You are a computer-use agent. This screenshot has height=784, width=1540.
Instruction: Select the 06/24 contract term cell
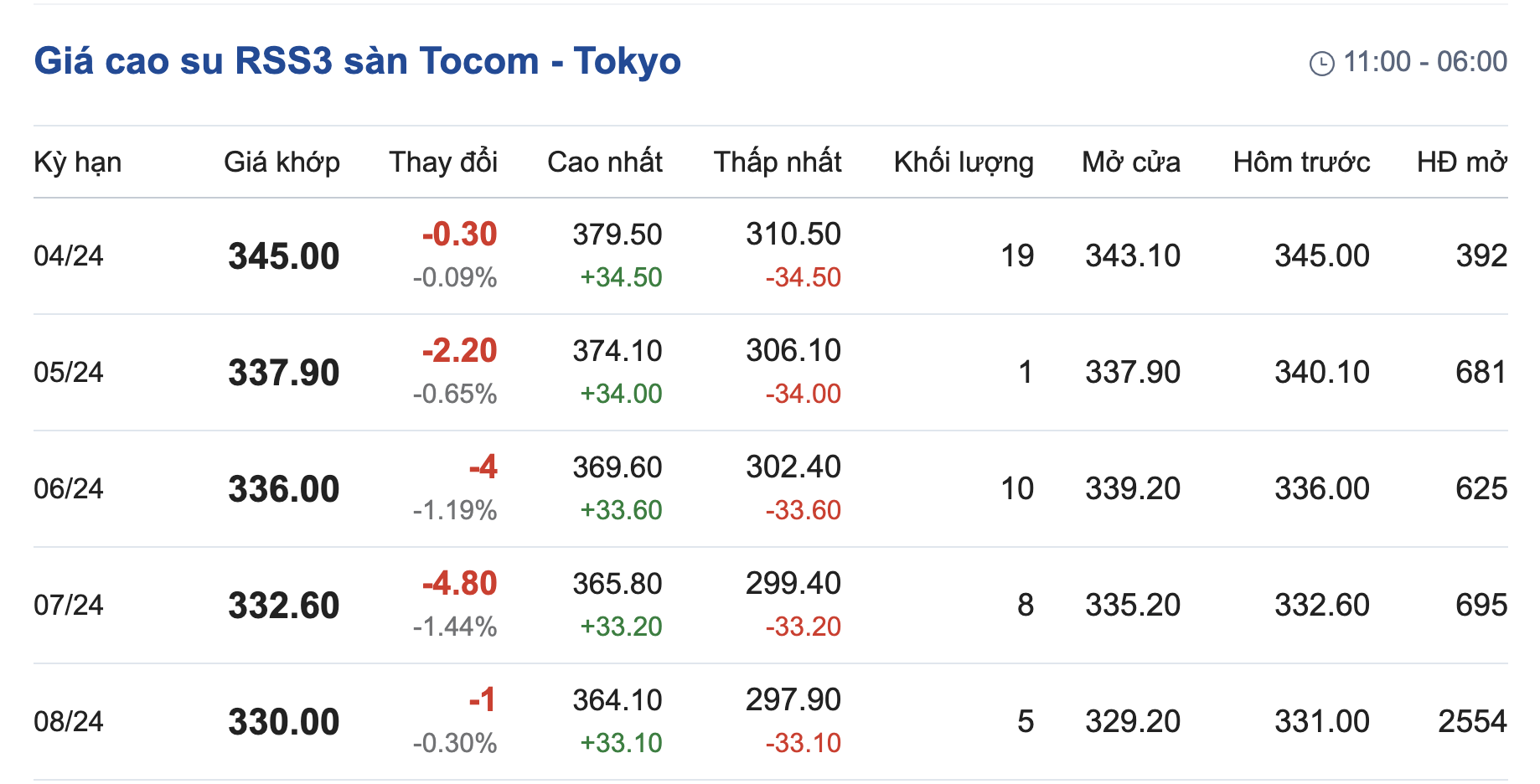(69, 488)
